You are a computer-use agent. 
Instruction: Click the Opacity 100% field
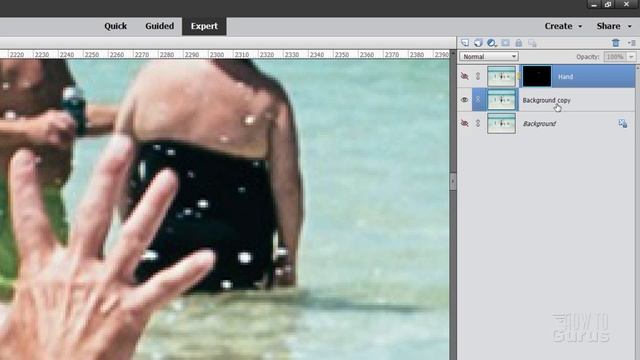(x=615, y=57)
